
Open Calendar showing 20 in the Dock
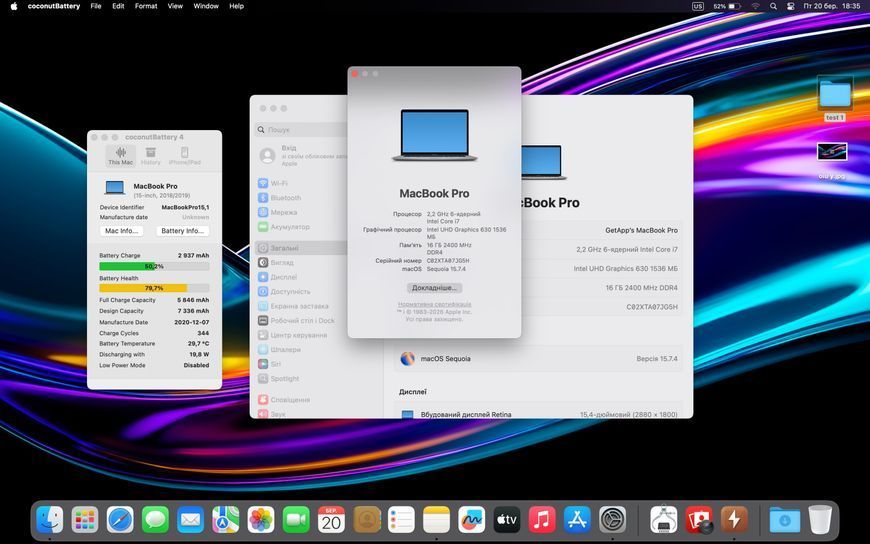[331, 520]
